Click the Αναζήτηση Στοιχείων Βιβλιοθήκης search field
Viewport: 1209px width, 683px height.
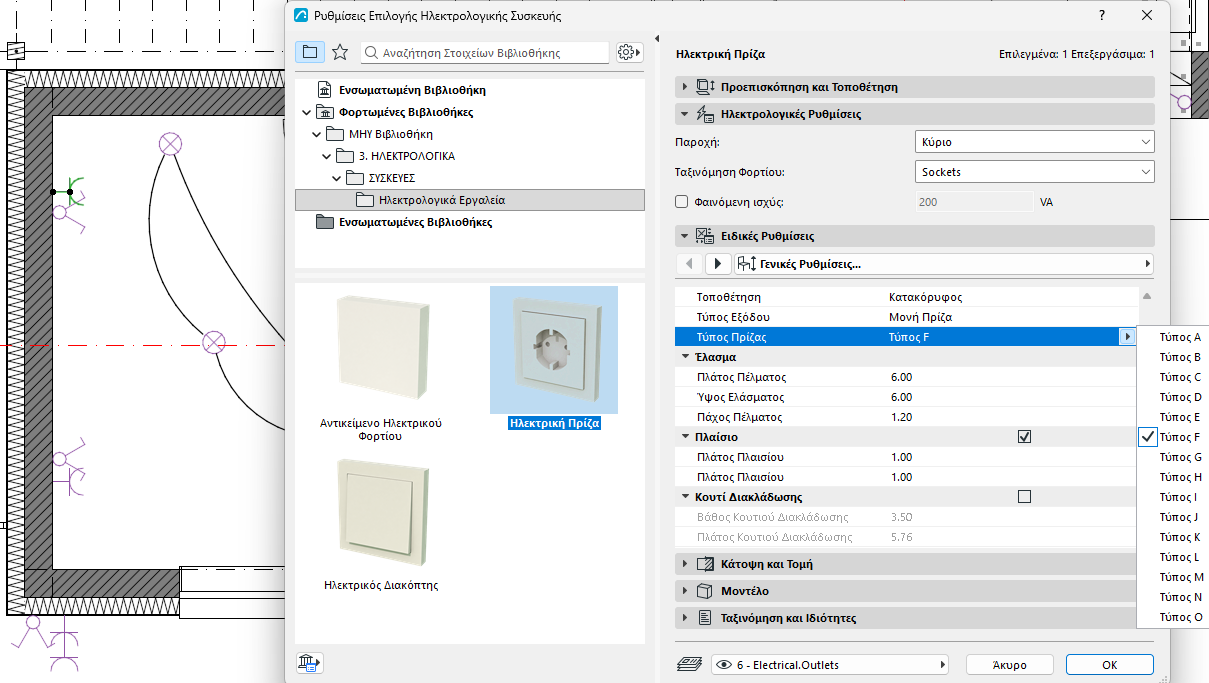click(484, 52)
